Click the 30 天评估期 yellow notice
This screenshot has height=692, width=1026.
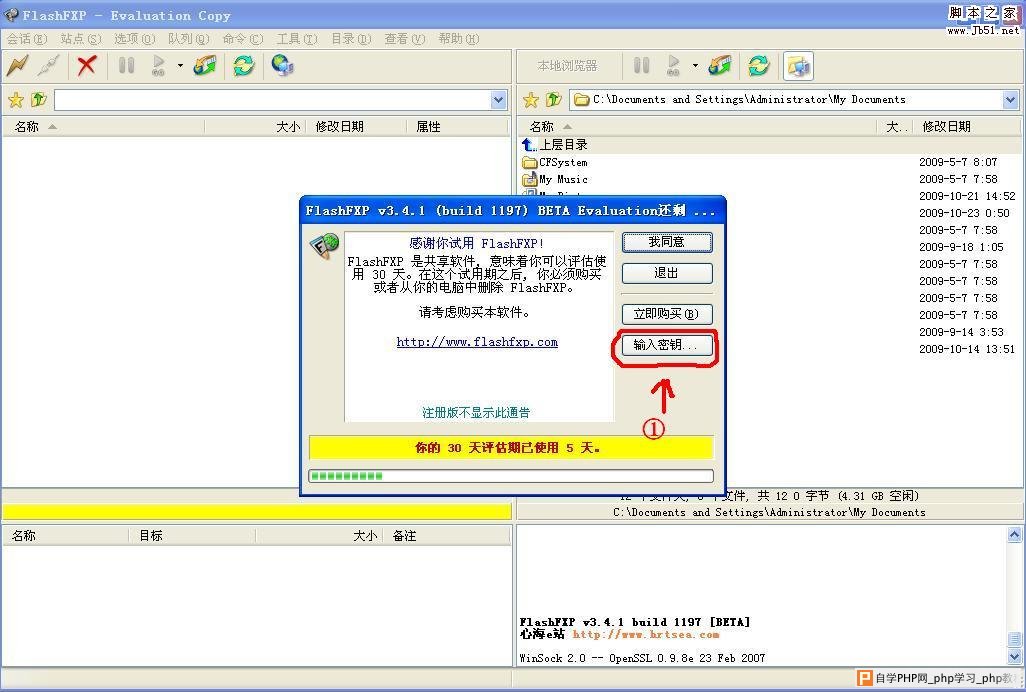pos(510,447)
